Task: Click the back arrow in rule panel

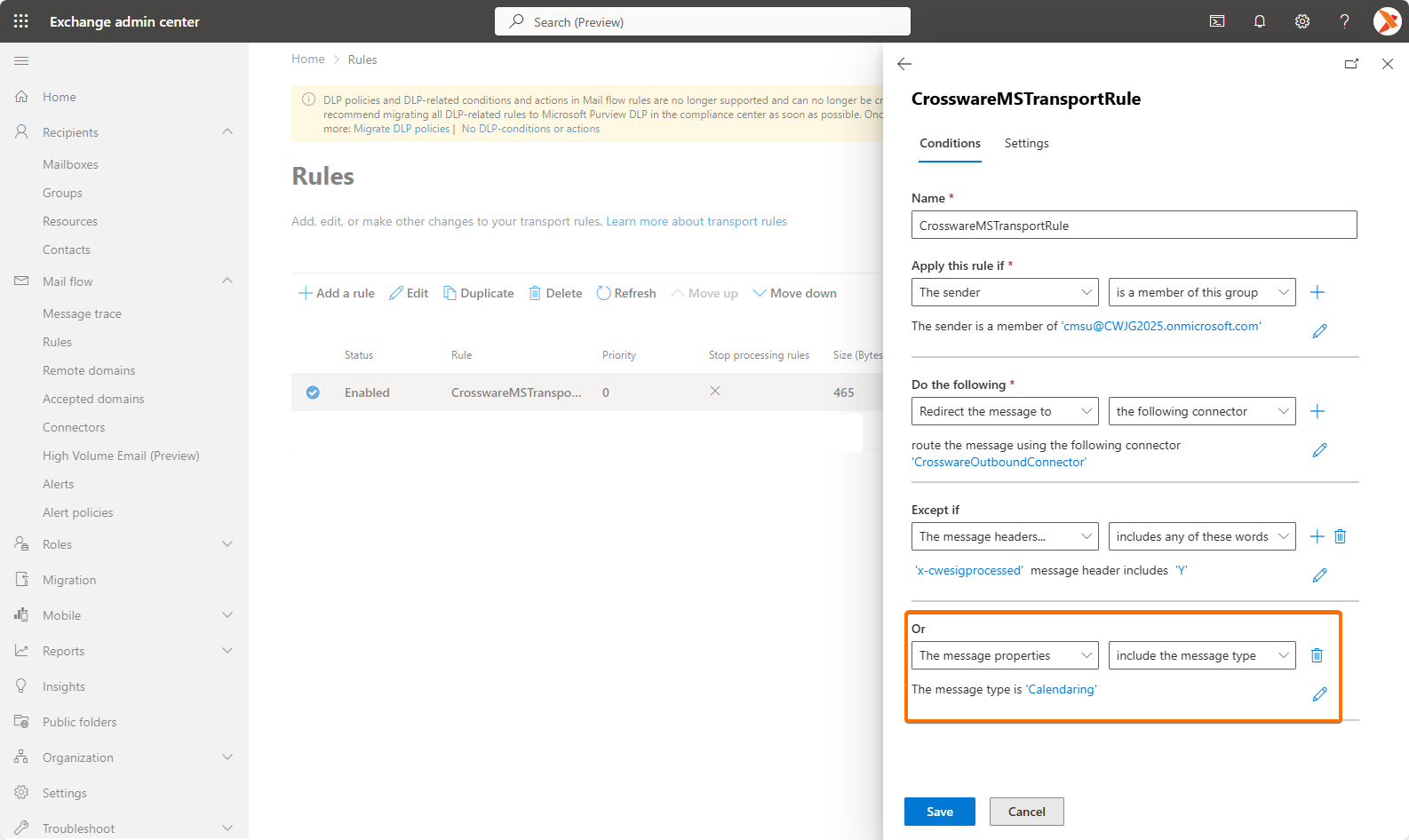Action: coord(904,64)
